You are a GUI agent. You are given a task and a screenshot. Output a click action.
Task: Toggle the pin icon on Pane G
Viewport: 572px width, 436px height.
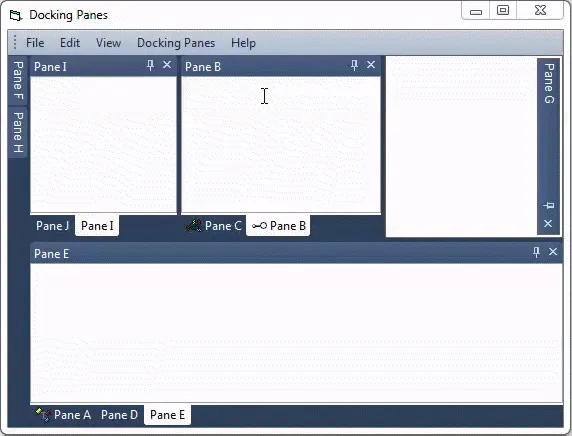coord(548,206)
